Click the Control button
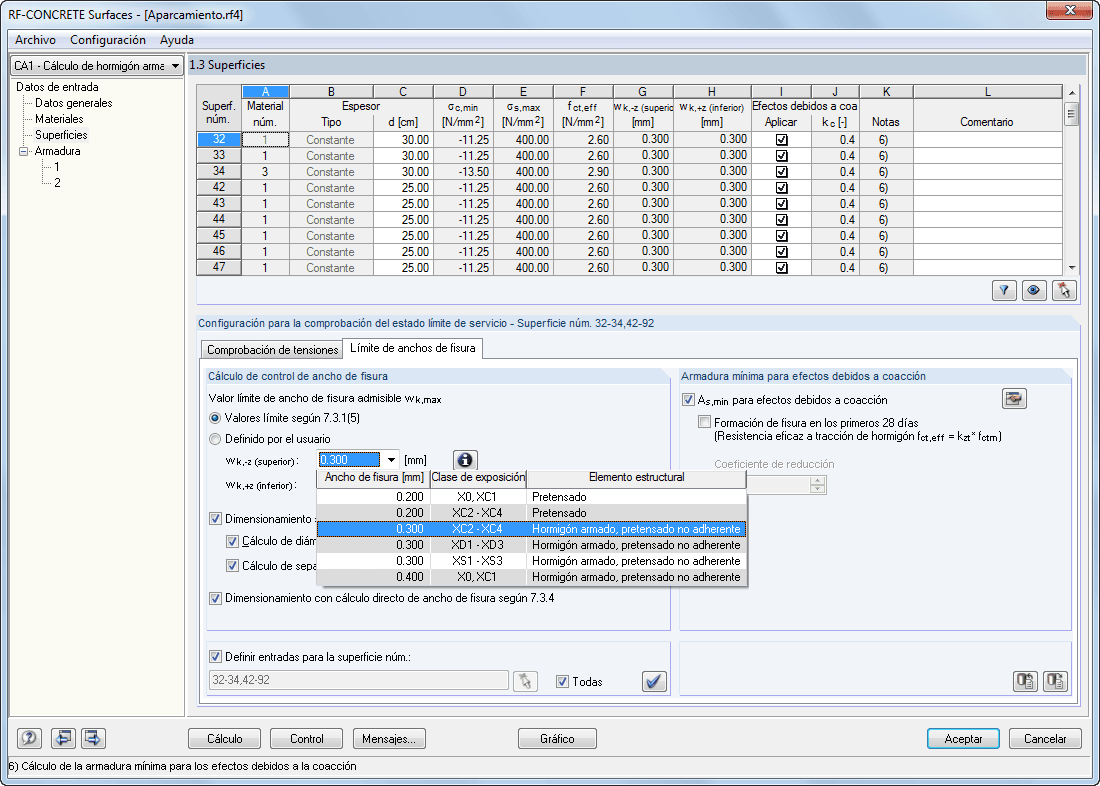Viewport: 1100px width, 786px height. [307, 739]
